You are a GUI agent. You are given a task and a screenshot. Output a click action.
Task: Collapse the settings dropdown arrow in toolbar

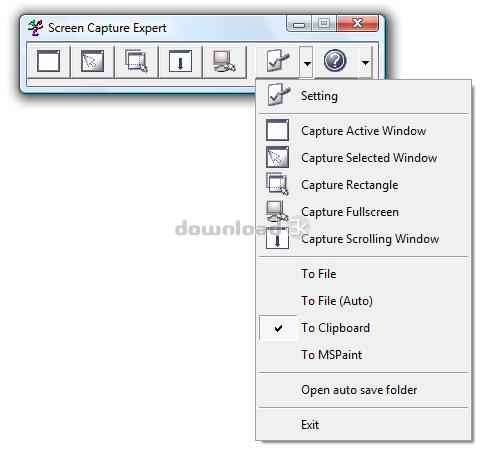pos(307,62)
